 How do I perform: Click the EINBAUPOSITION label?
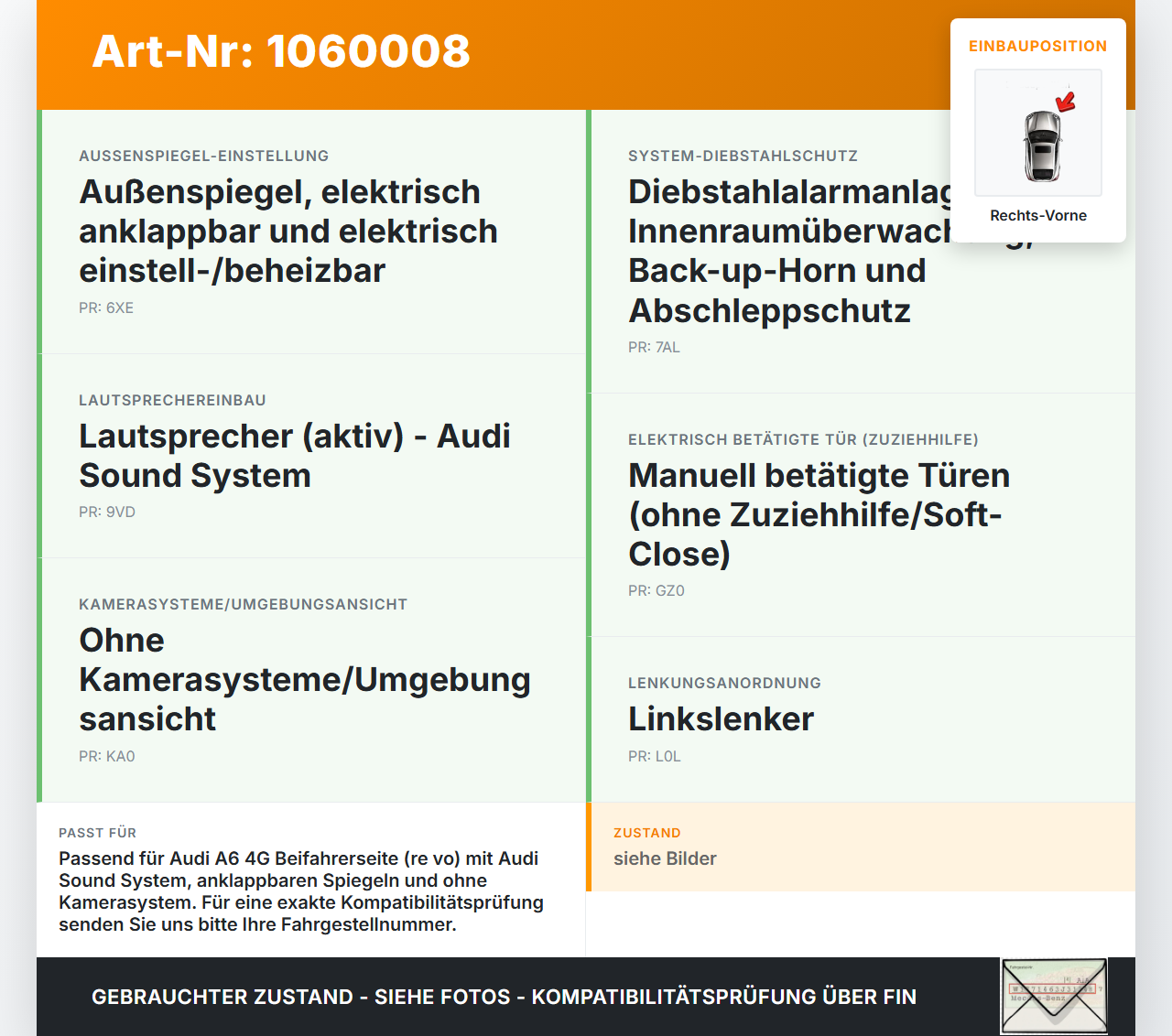click(x=1038, y=46)
